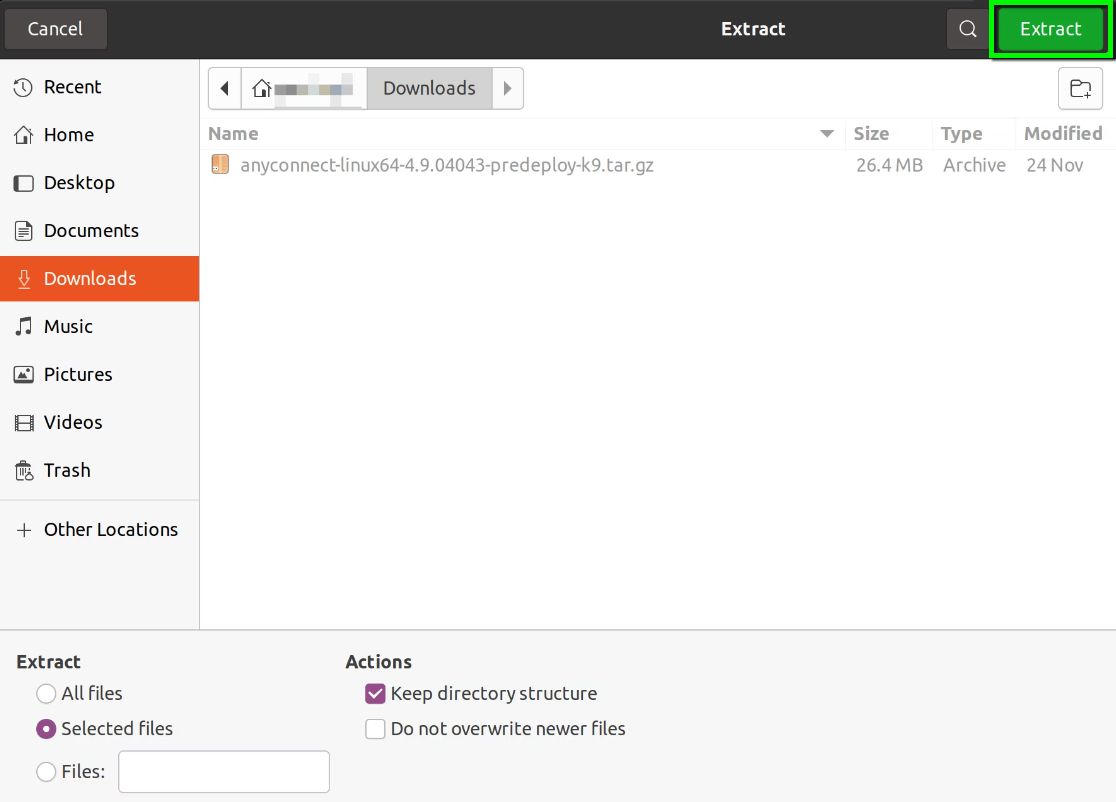Open the Recent files sidebar entry
1116x802 pixels.
(70, 87)
